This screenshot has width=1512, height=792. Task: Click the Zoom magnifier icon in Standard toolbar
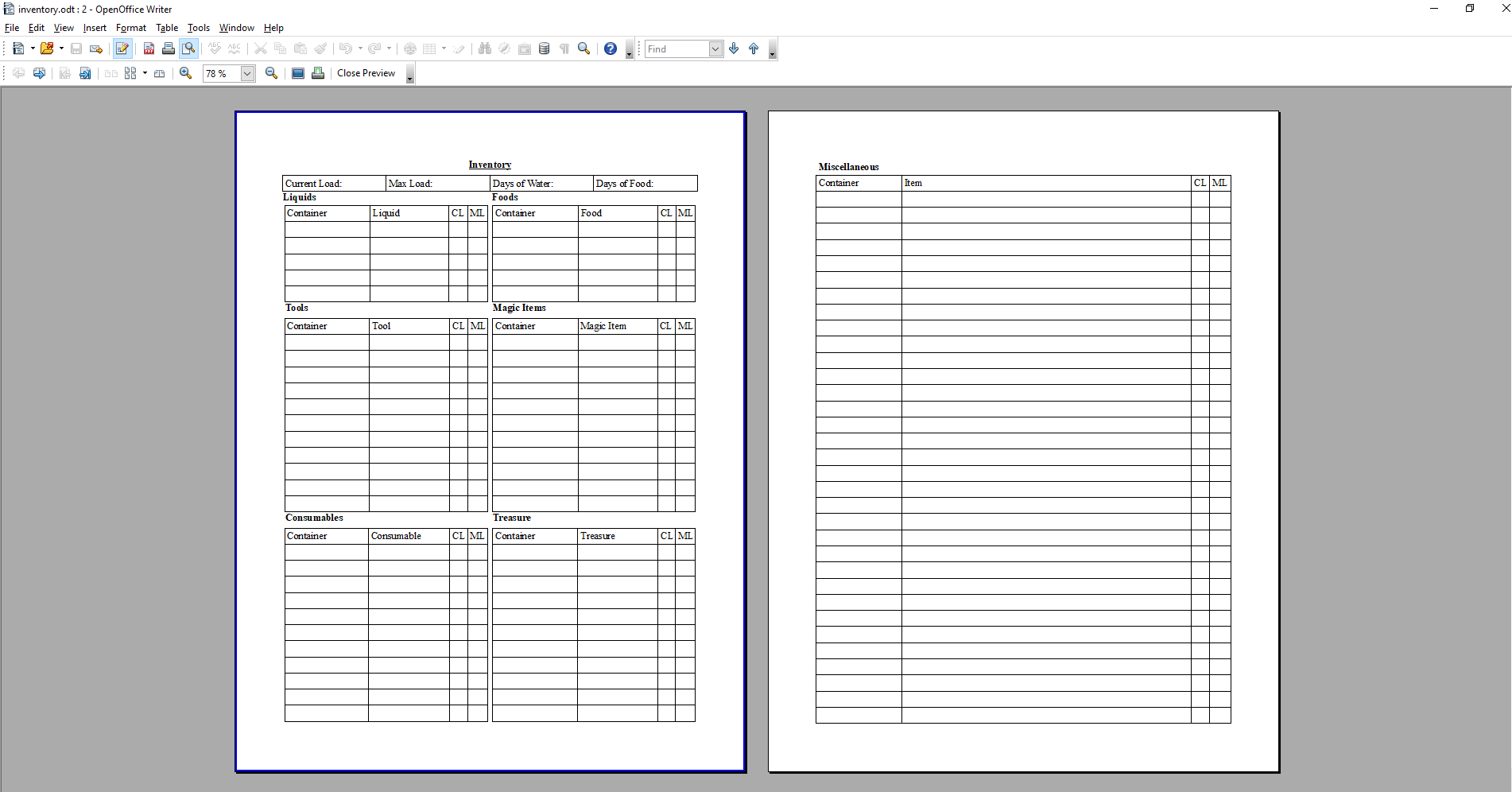click(x=584, y=49)
